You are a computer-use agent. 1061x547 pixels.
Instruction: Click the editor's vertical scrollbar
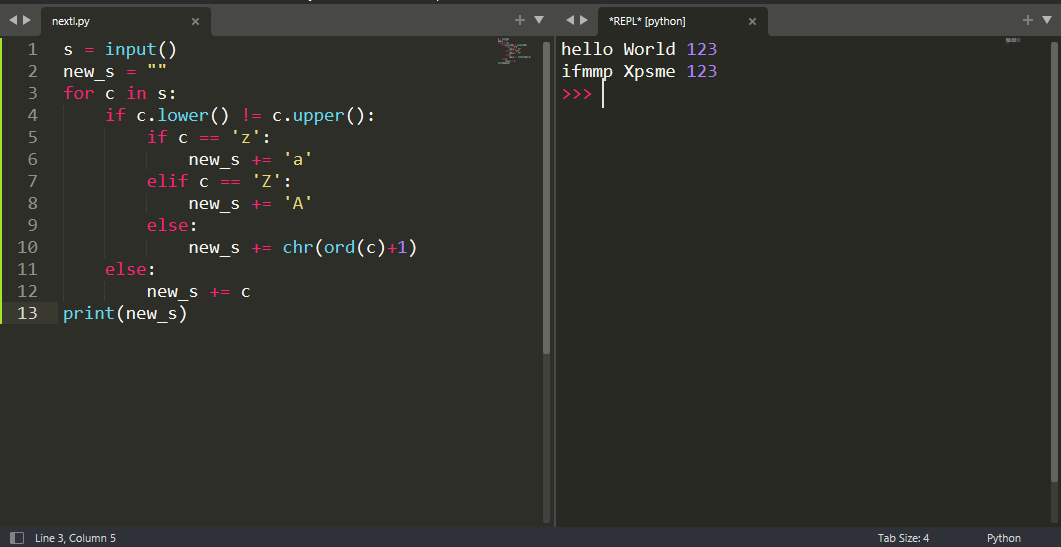click(x=546, y=200)
